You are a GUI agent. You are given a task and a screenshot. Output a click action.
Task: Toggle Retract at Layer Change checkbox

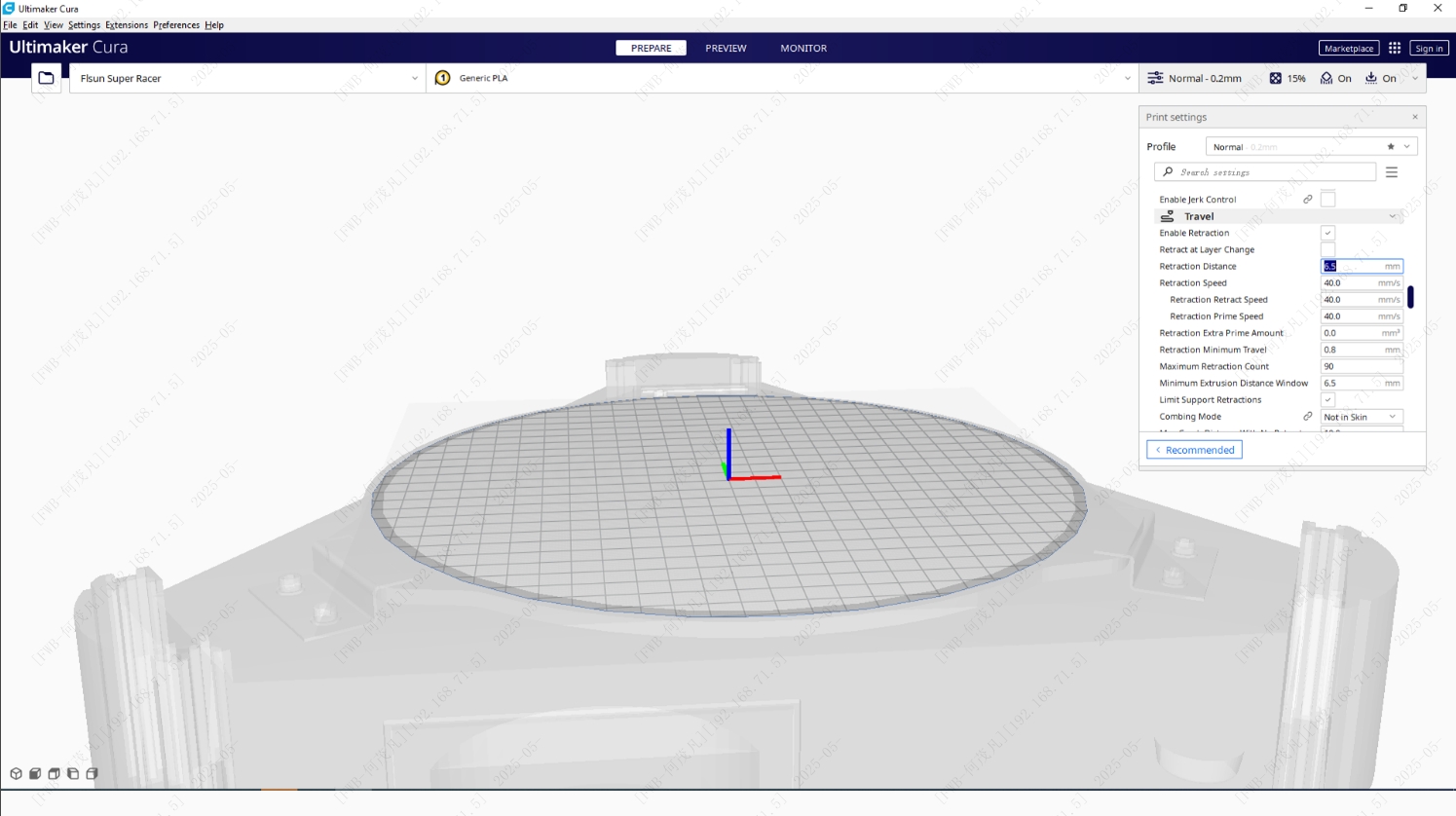(x=1327, y=249)
